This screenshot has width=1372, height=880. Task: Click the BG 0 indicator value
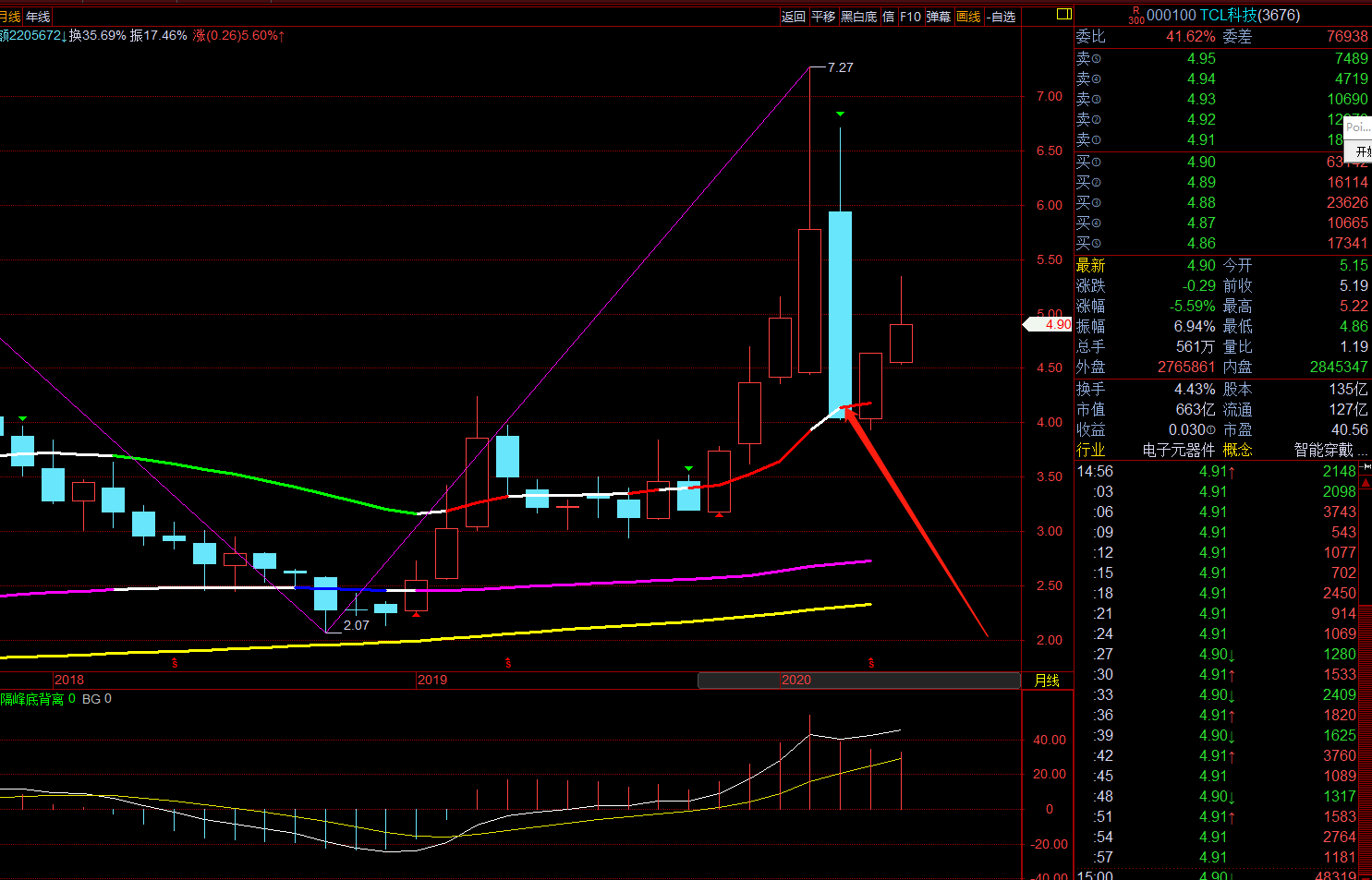click(x=97, y=699)
